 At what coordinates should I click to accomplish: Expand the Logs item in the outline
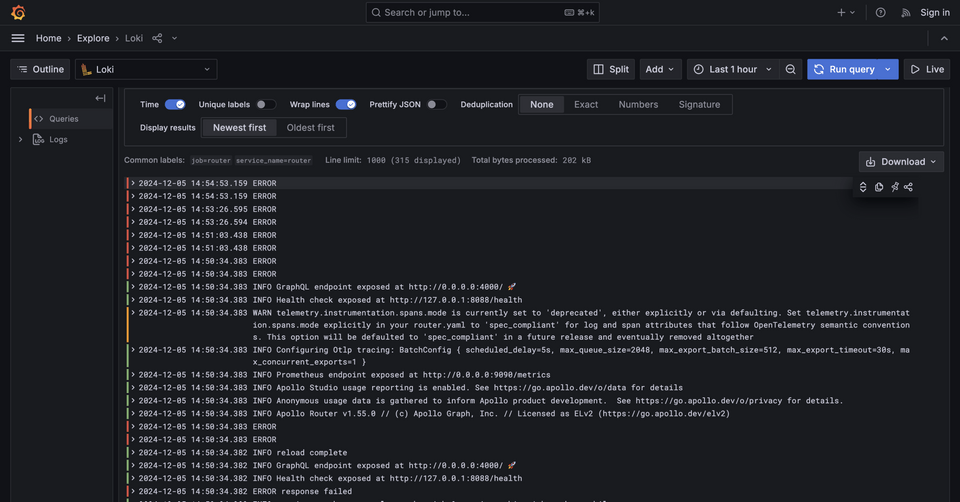[x=20, y=140]
